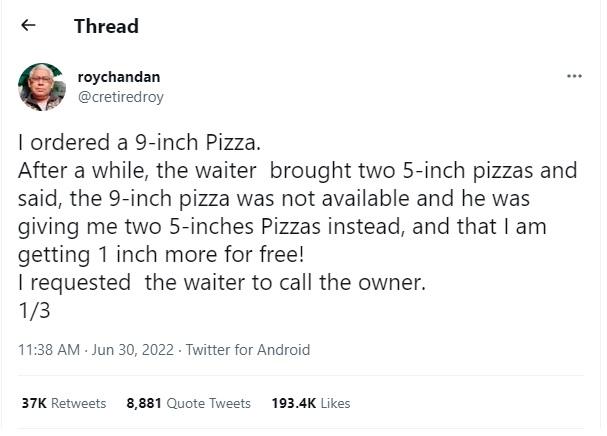The height and width of the screenshot is (436, 607).
Task: Open the three-dot more options menu
Action: [574, 76]
